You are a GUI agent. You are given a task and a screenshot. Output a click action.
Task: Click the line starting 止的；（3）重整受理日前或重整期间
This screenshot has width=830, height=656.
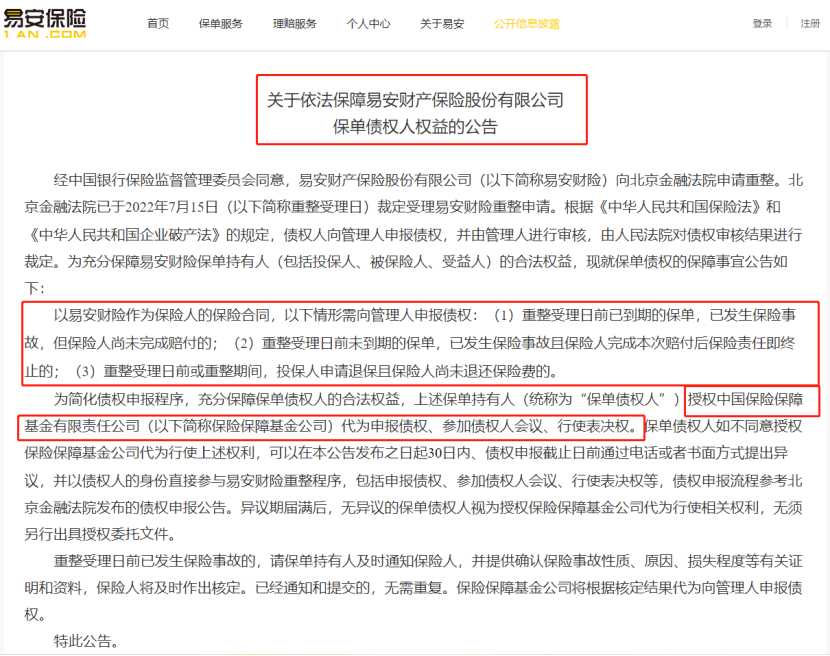point(292,371)
